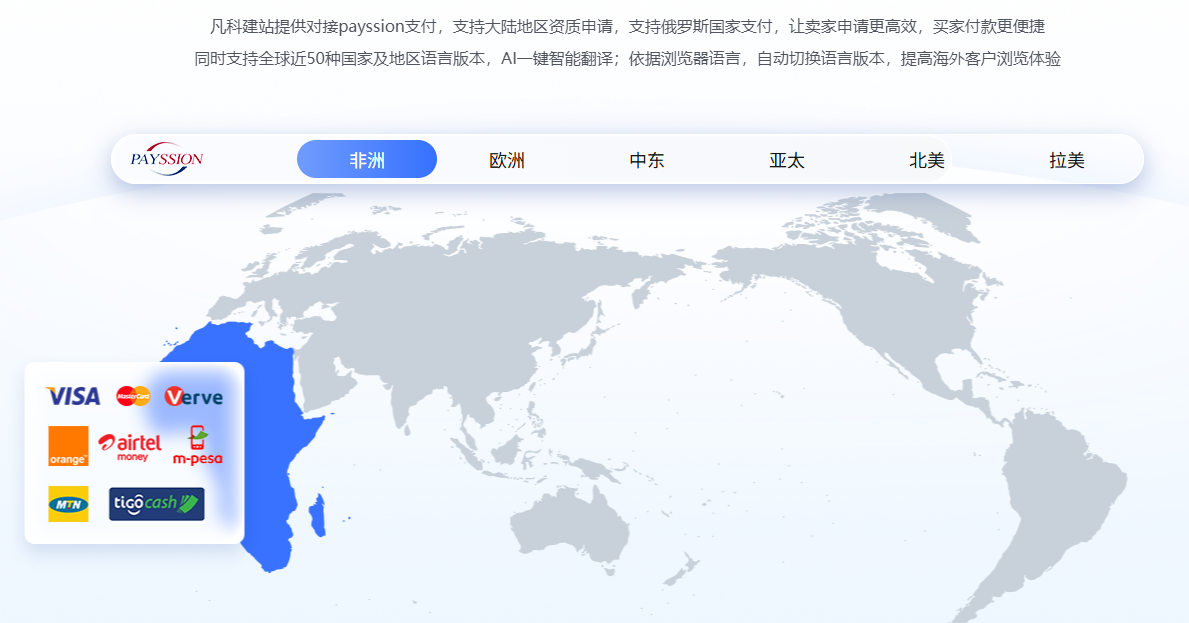Click the Payssion logo

click(167, 159)
